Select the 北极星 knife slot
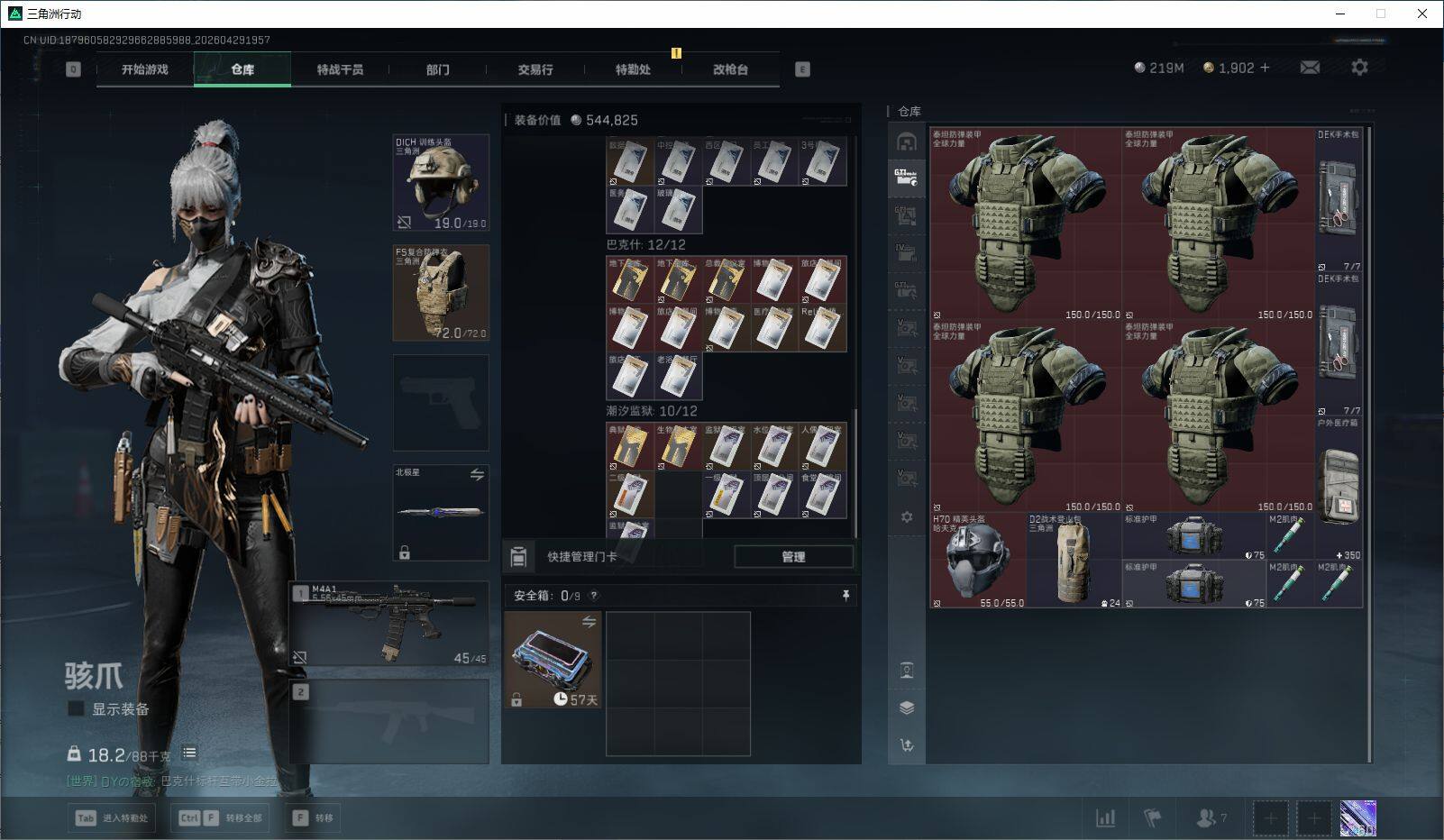Screen dimensions: 1444x840 [x=441, y=513]
